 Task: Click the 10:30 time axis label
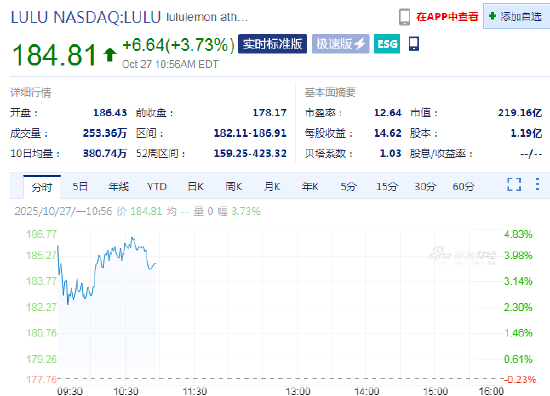coord(126,391)
